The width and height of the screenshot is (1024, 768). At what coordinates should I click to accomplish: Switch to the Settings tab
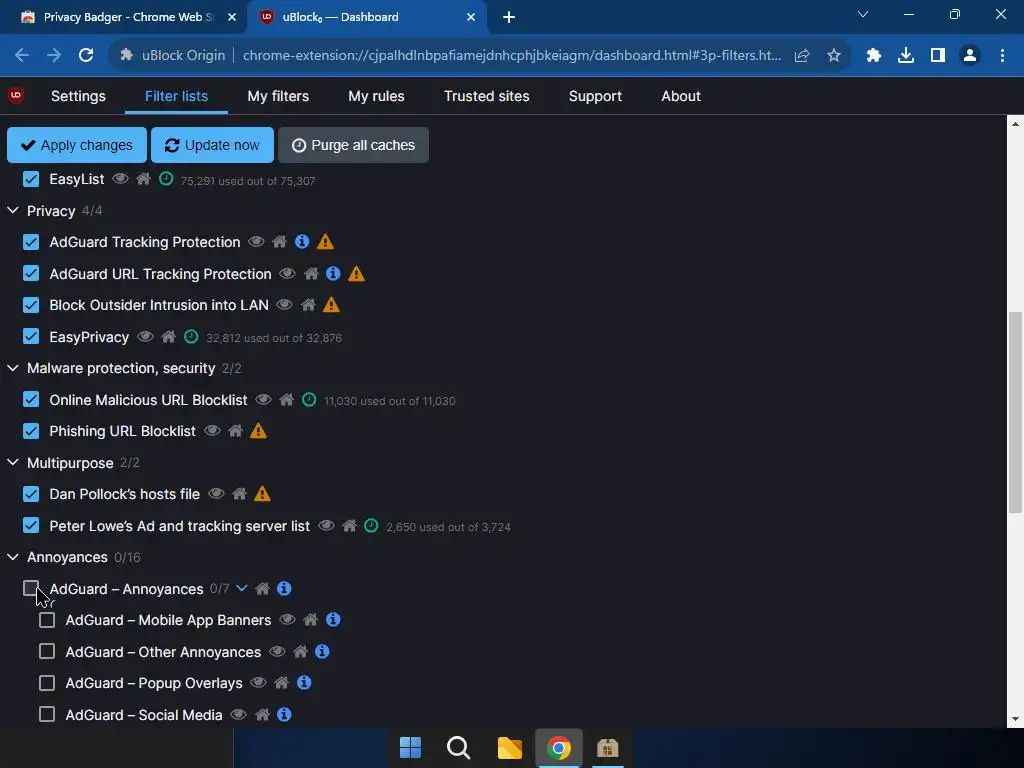click(78, 96)
